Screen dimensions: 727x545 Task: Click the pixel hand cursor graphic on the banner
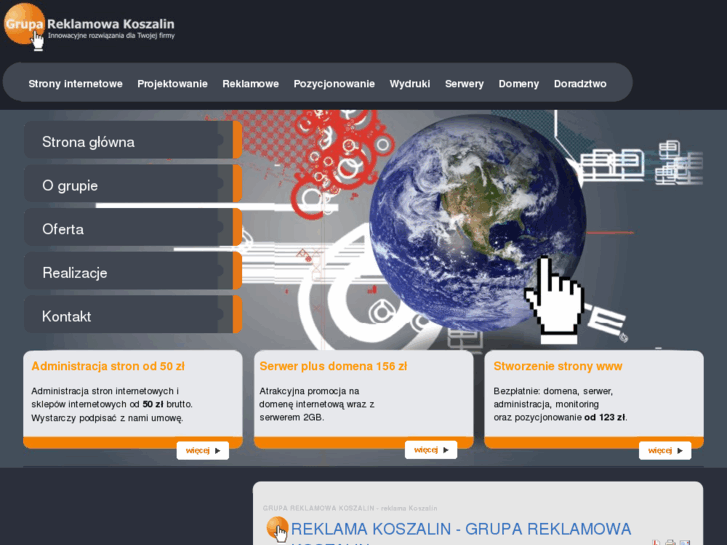(554, 299)
